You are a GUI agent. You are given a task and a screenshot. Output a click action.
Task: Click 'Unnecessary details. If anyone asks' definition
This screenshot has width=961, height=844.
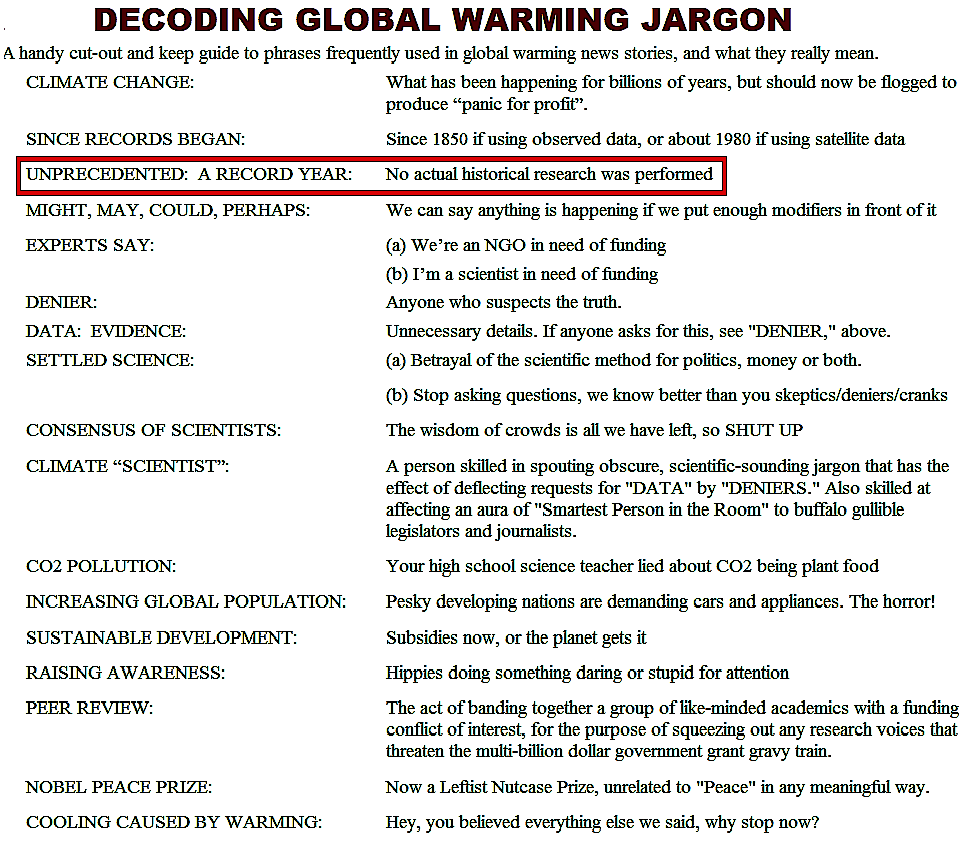tap(638, 332)
